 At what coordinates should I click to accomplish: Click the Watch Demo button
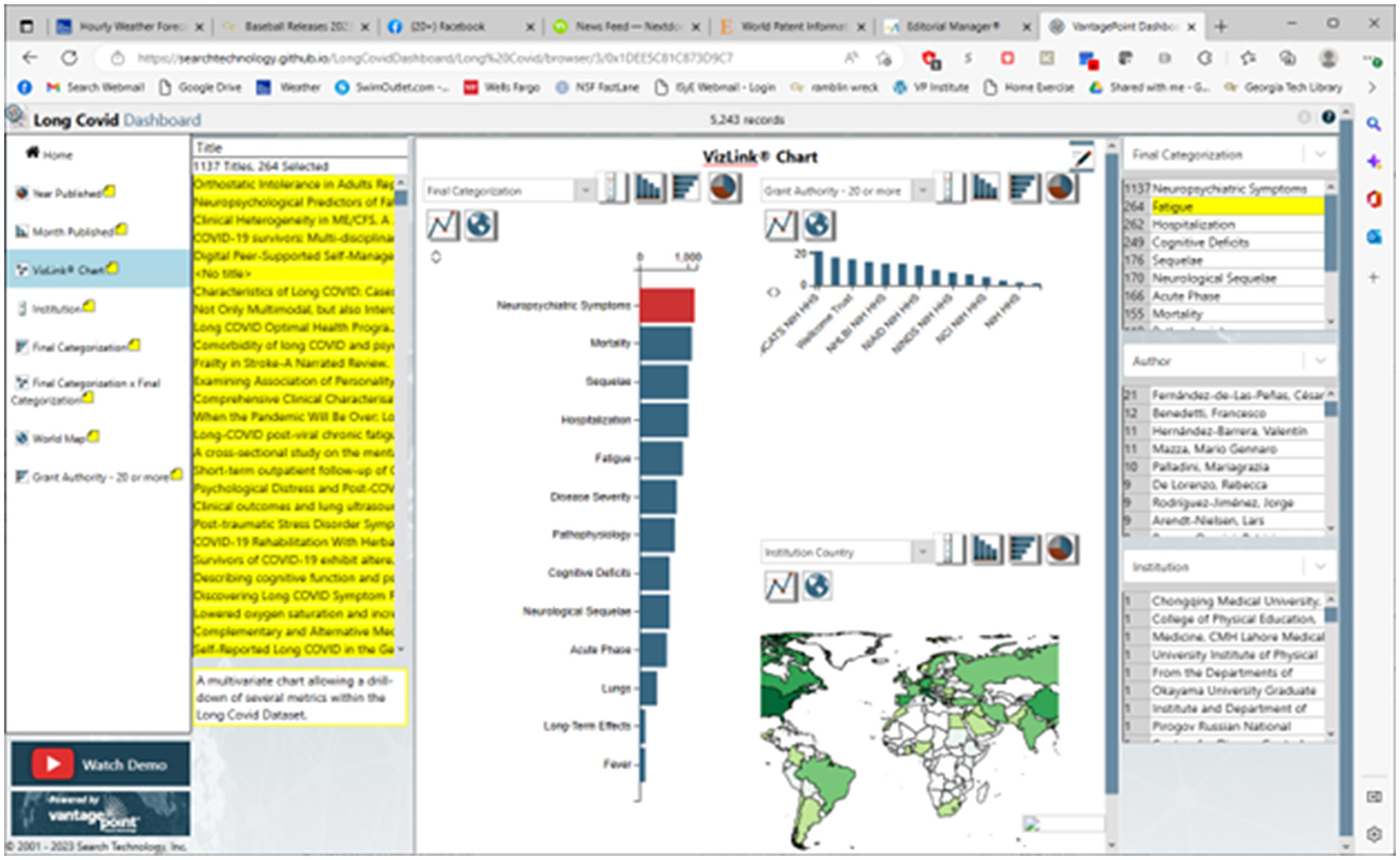(100, 764)
